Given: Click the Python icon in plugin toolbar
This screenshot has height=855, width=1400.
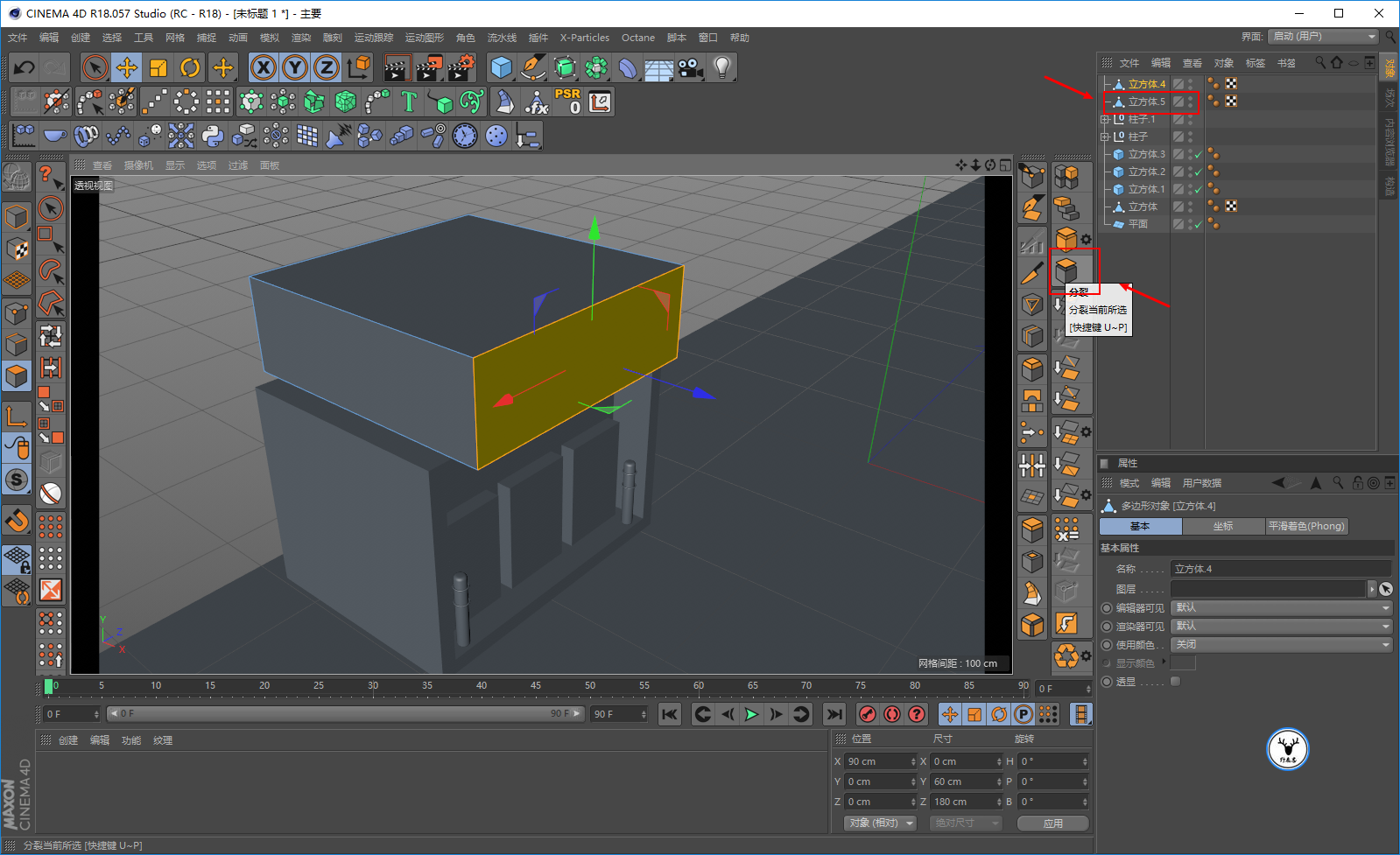Looking at the screenshot, I should coord(213,136).
